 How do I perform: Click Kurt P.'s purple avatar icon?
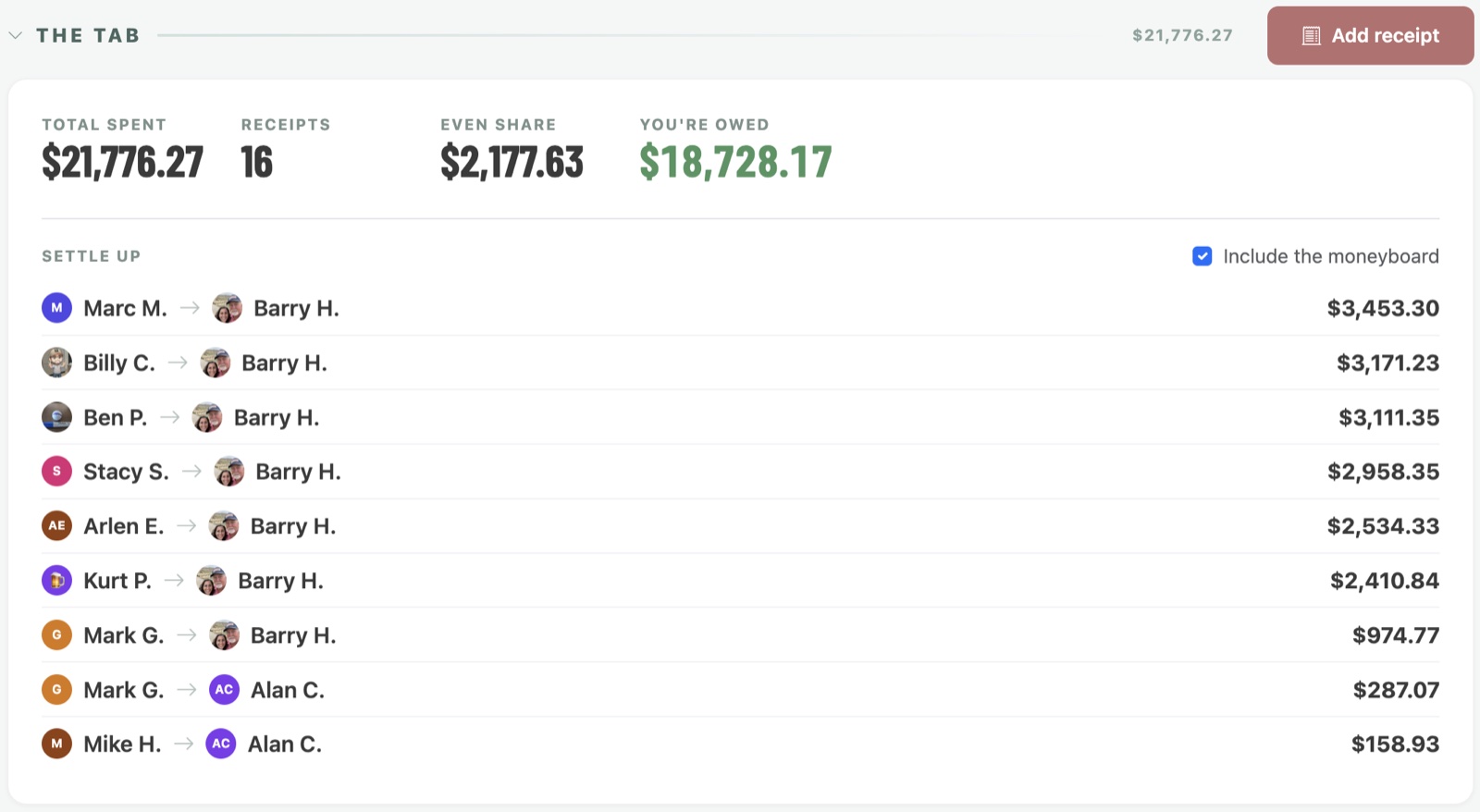tap(56, 580)
